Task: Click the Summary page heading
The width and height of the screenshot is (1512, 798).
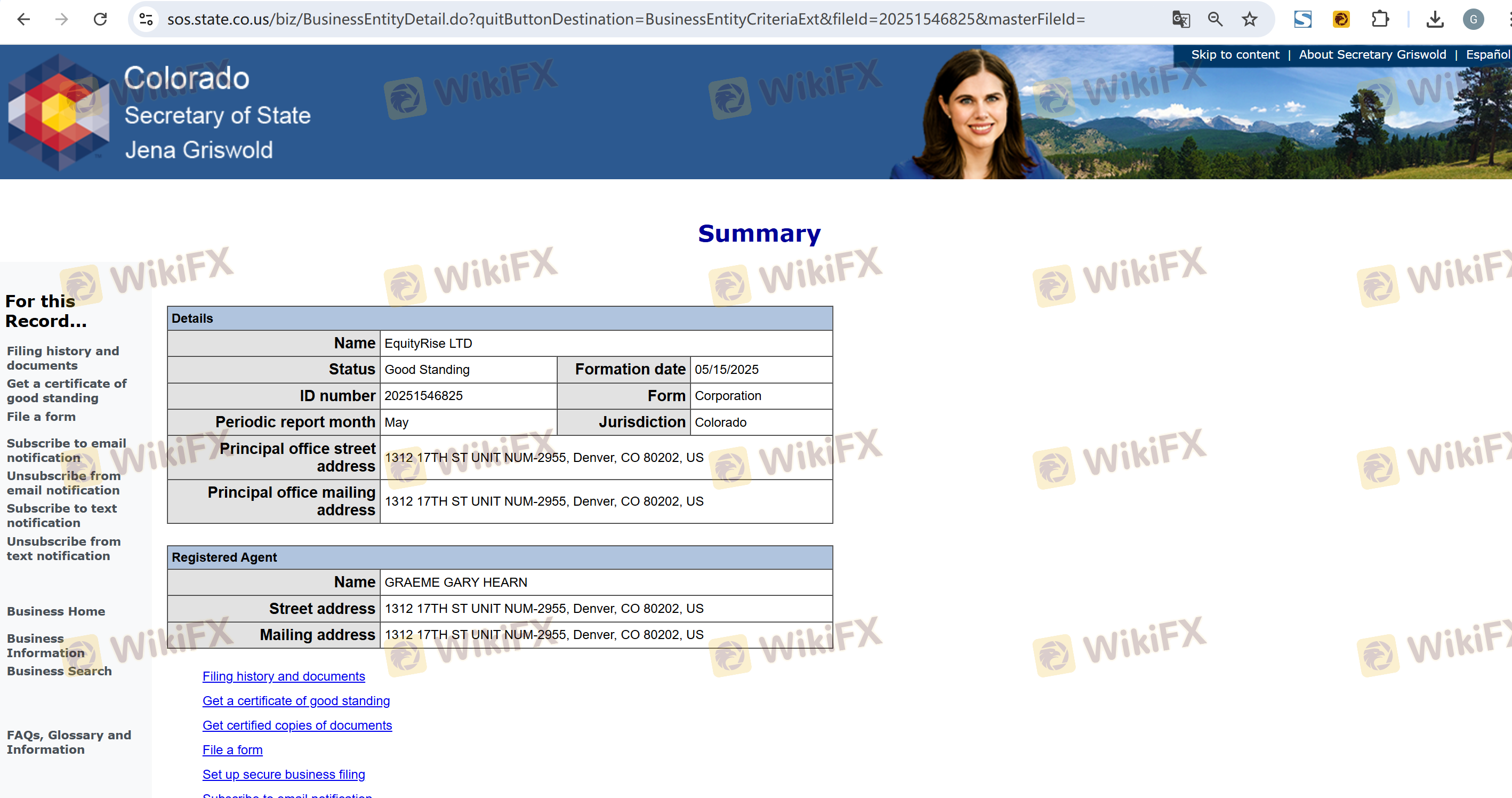Action: 759,234
